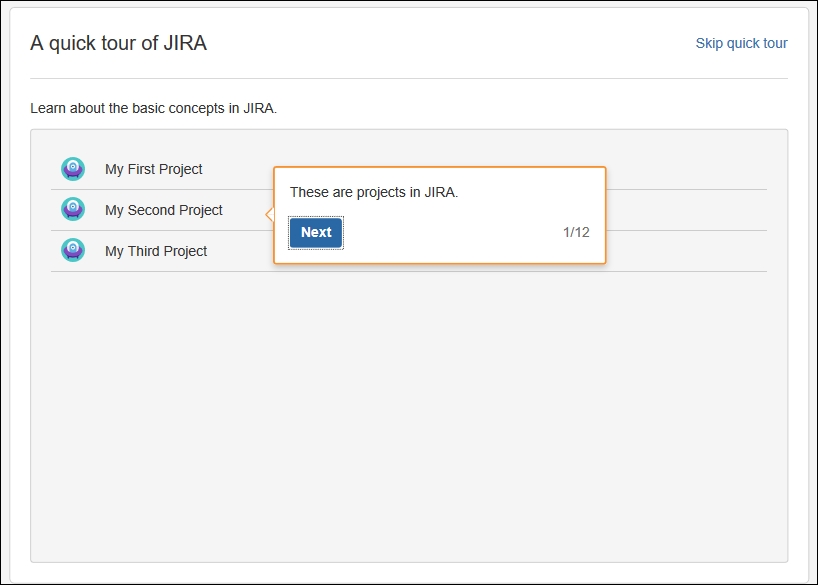Select the My First Project name

pyautogui.click(x=153, y=169)
